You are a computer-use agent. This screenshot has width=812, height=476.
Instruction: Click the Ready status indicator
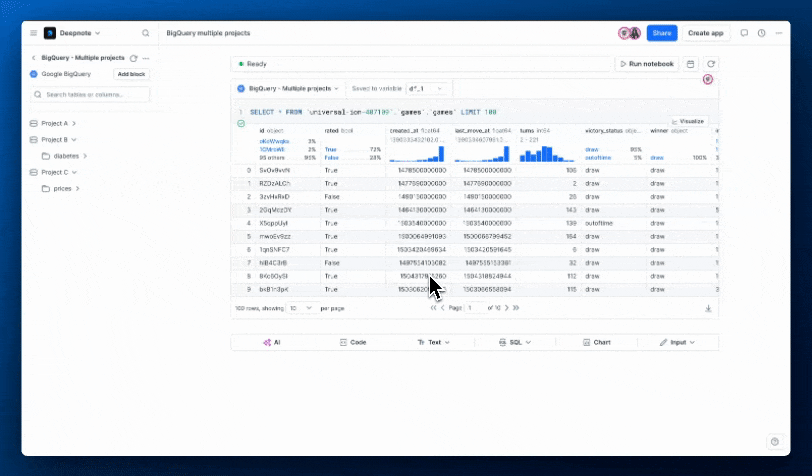[x=252, y=64]
